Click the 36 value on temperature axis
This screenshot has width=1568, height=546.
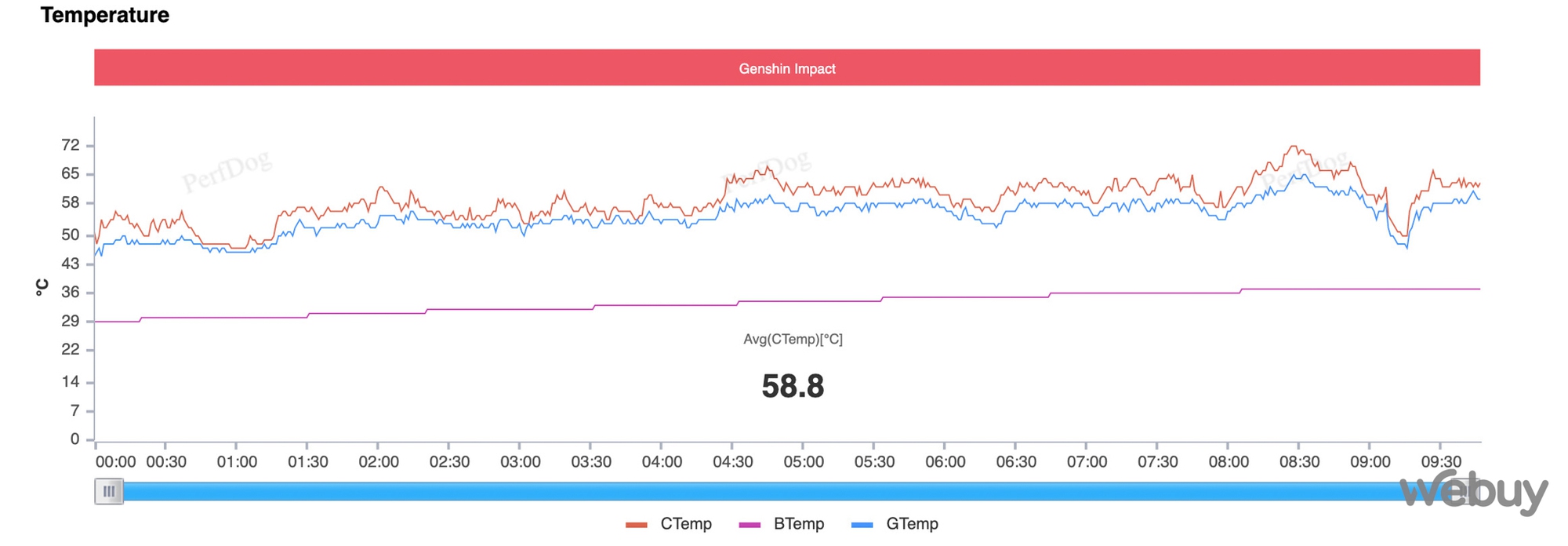point(71,293)
